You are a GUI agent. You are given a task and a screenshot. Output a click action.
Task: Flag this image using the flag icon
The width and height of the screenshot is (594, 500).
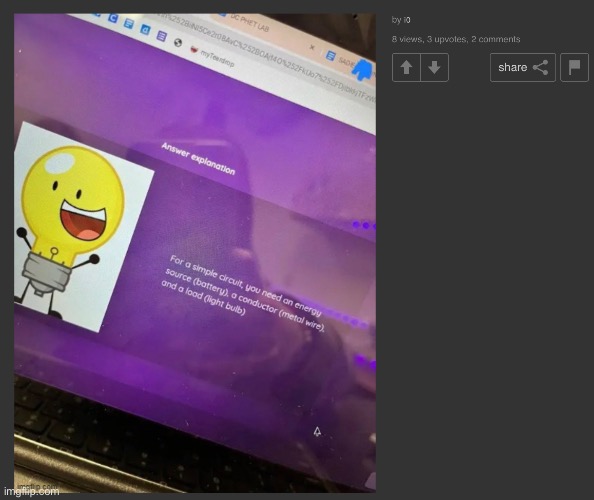(x=574, y=67)
